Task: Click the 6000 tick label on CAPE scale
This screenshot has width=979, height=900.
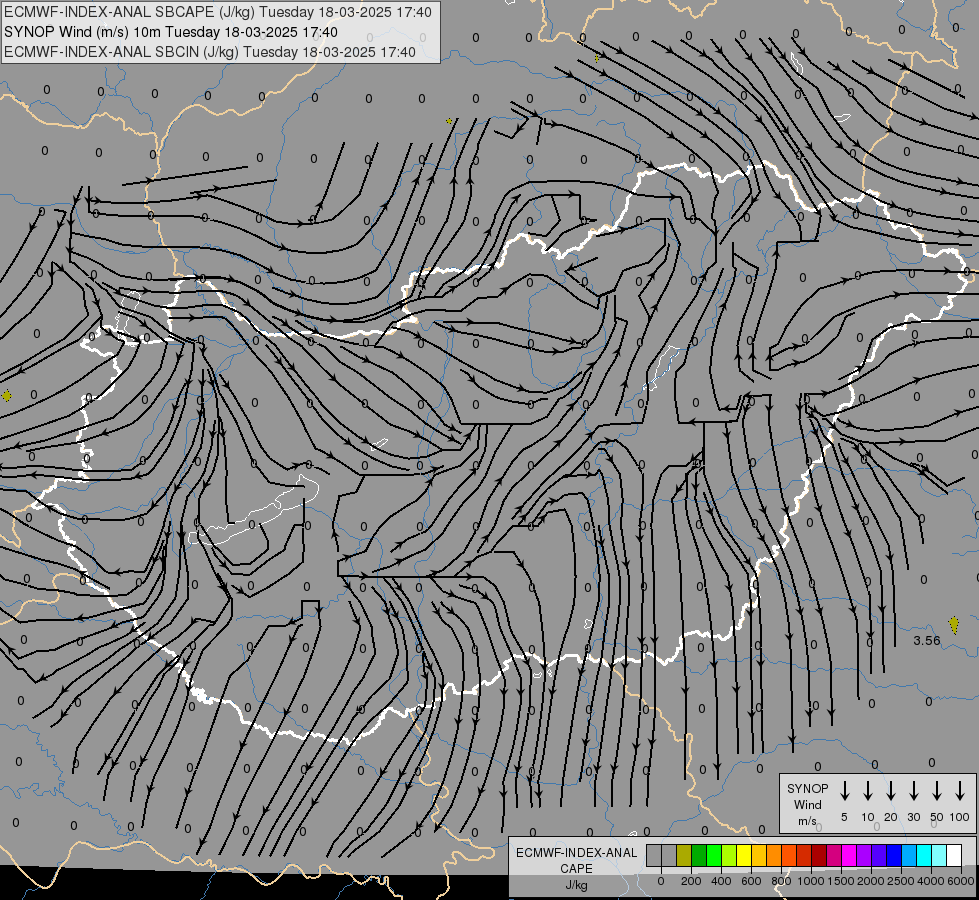Action: [961, 881]
